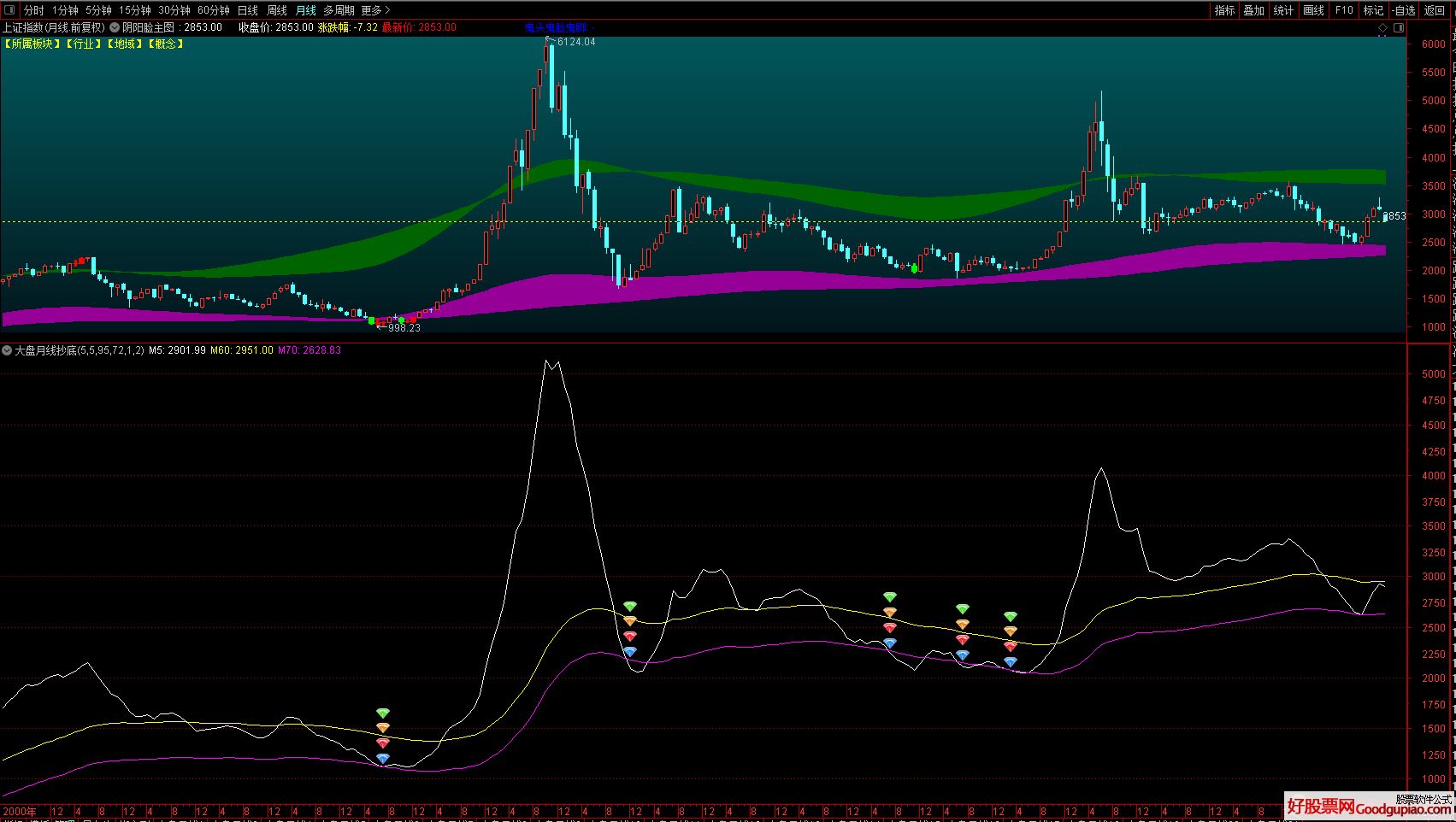The height and width of the screenshot is (822, 1456).
Task: Switch to the 周线 weekly chart
Action: point(277,10)
